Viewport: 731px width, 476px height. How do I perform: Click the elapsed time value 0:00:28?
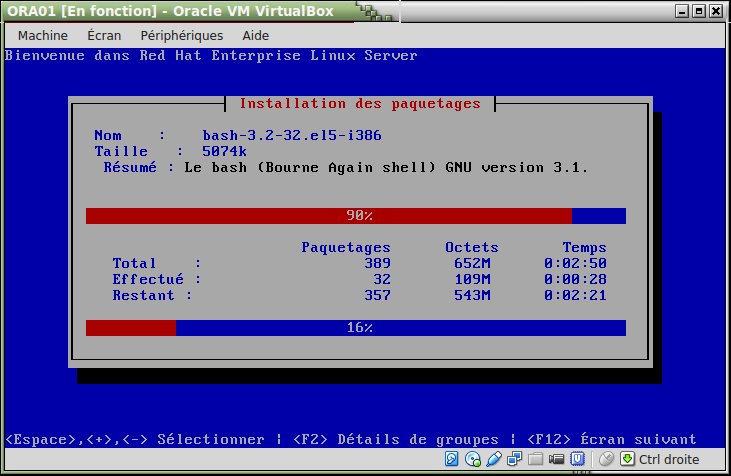(575, 279)
